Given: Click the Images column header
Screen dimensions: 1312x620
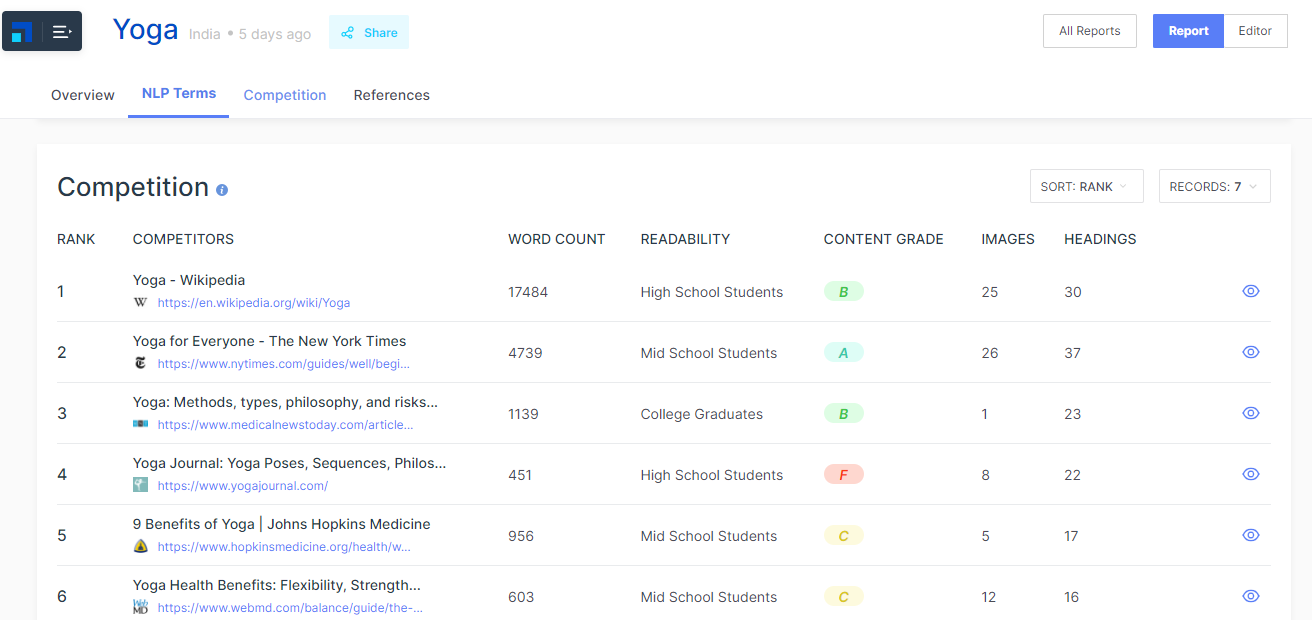Looking at the screenshot, I should (x=1008, y=239).
